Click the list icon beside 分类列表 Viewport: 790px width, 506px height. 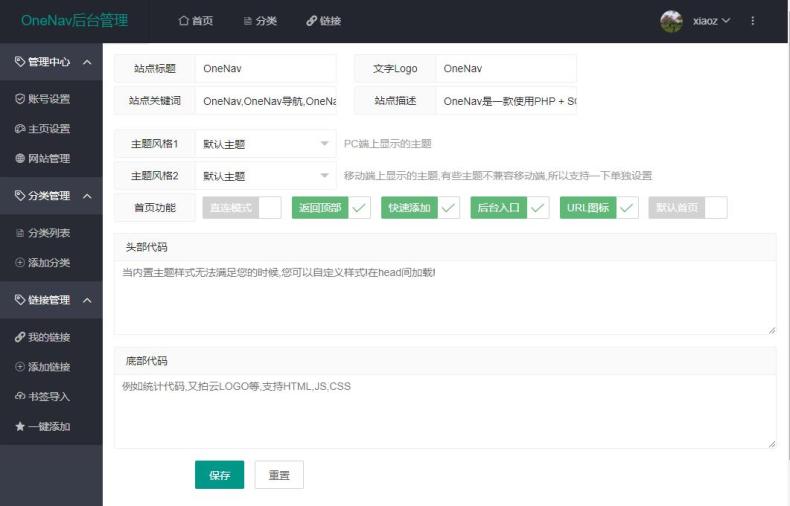[20, 233]
